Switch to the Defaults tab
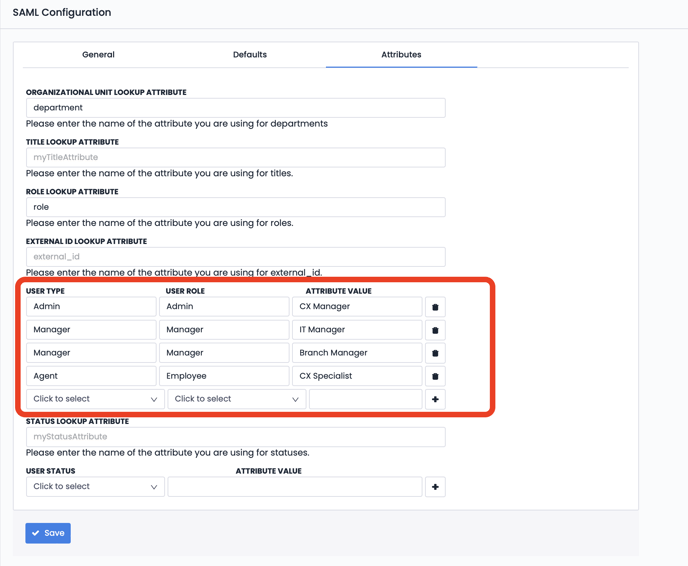Image resolution: width=688 pixels, height=566 pixels. pos(250,55)
